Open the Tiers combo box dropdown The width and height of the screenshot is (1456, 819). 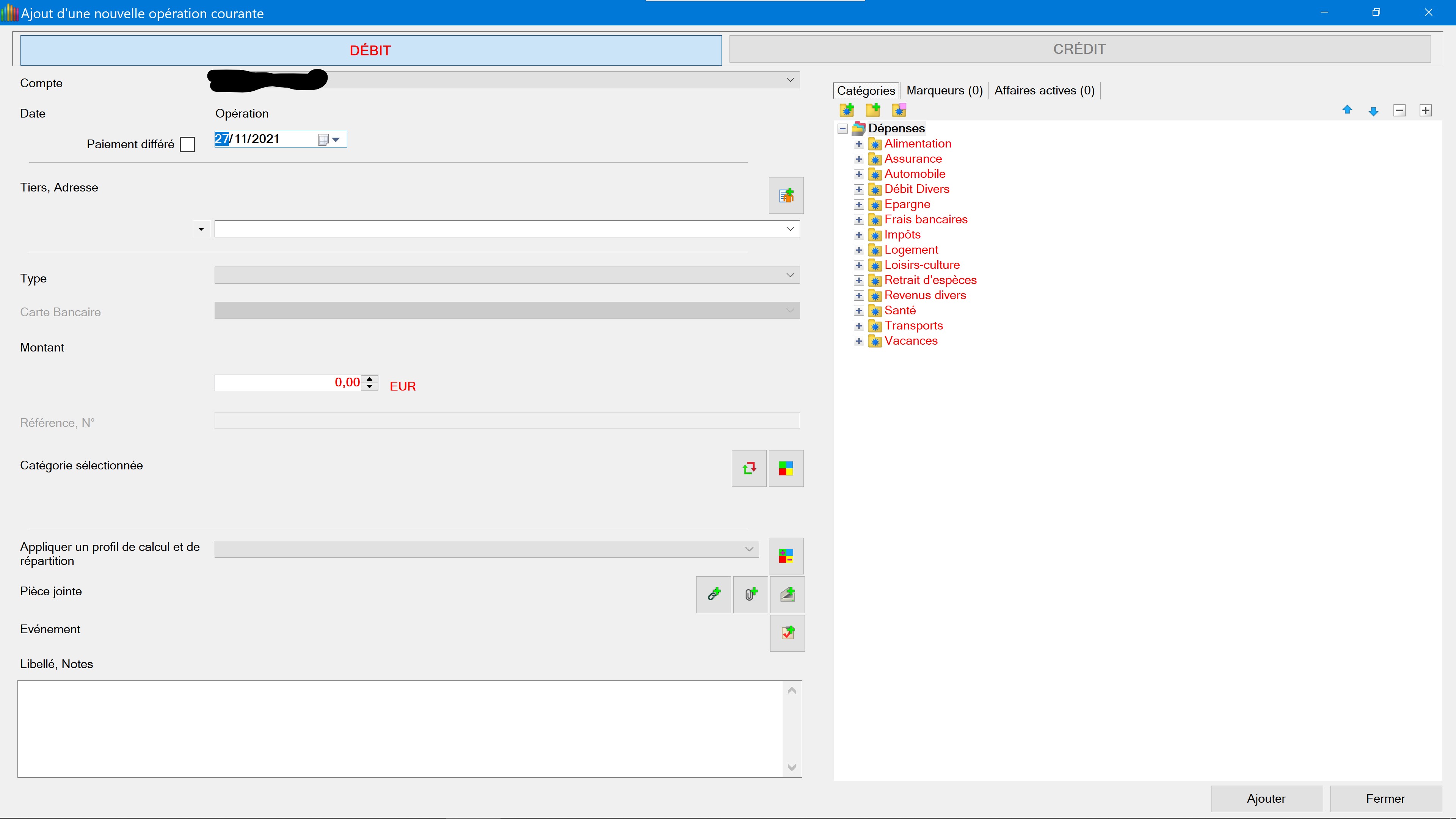[790, 229]
